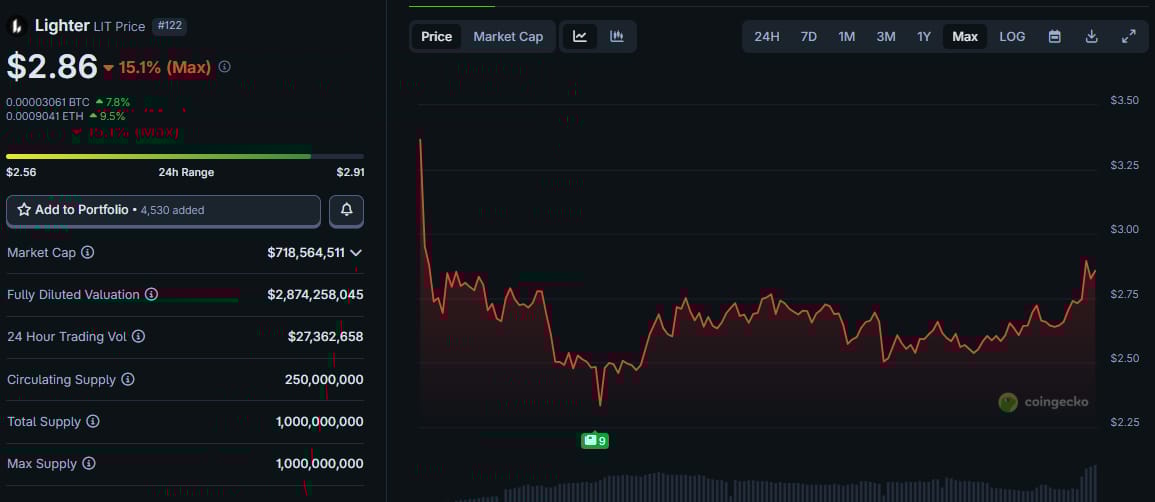Set chart range to 1M

point(846,36)
